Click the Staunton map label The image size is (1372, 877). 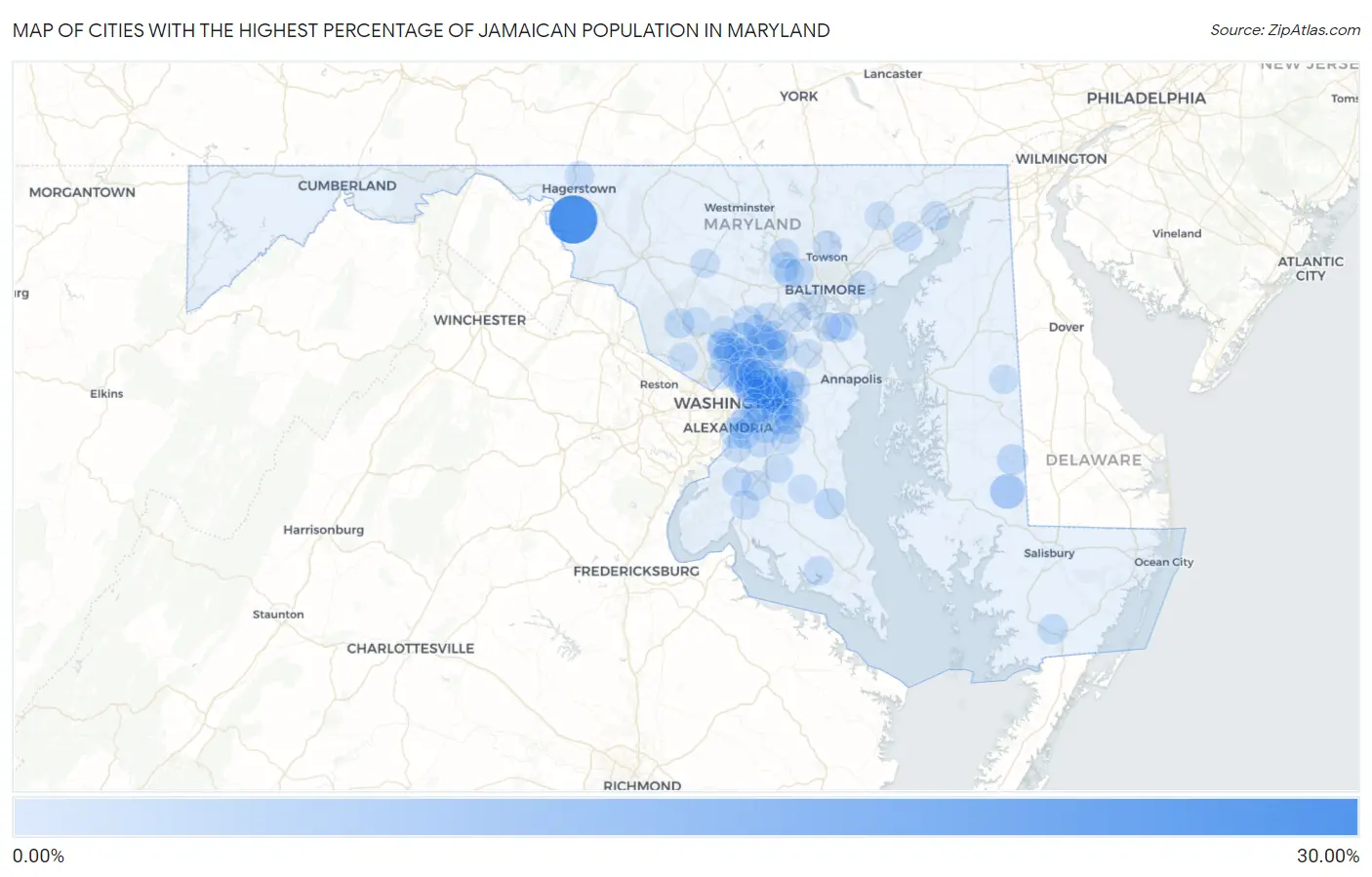point(278,615)
